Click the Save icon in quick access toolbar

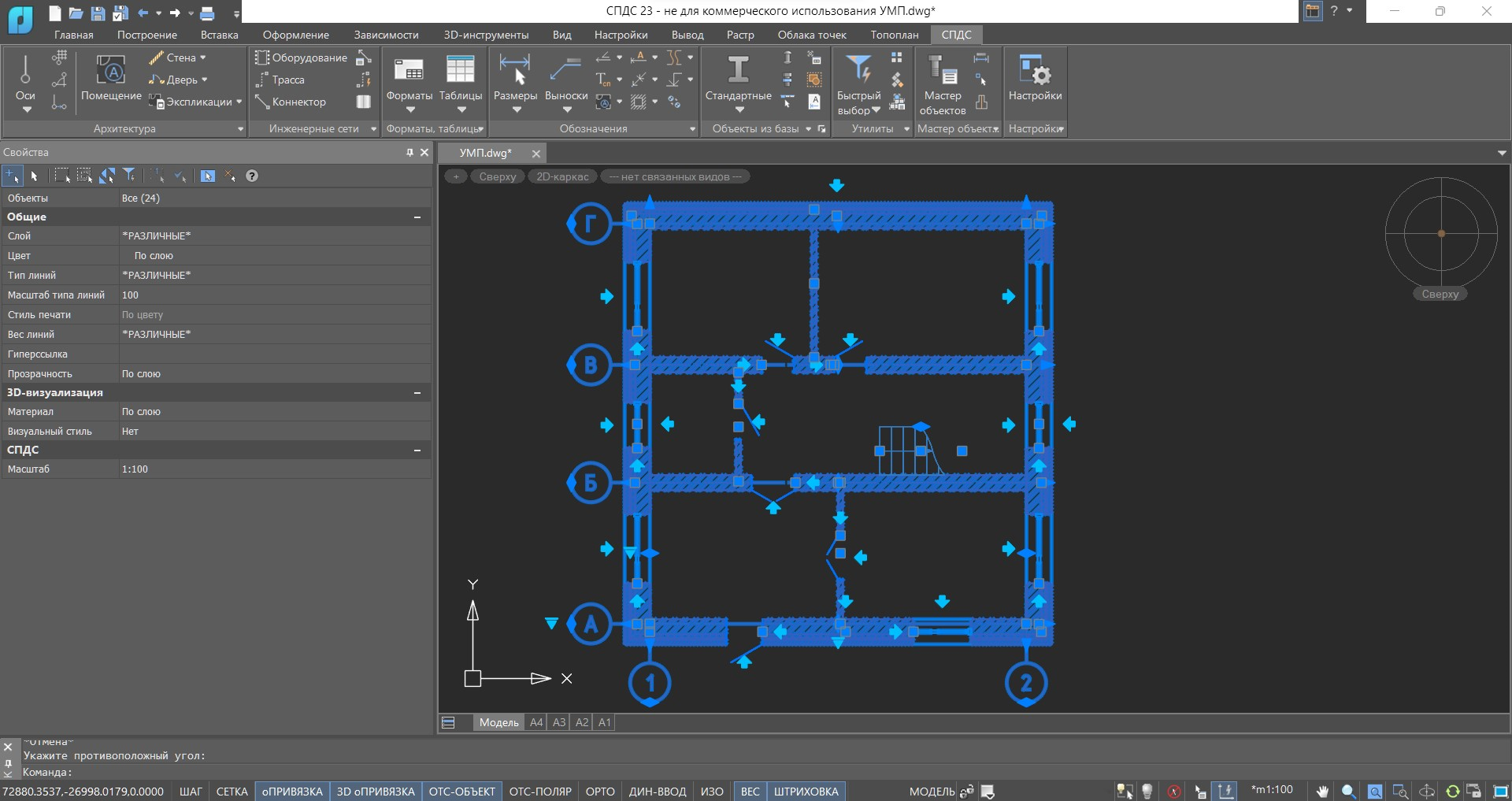tap(98, 13)
